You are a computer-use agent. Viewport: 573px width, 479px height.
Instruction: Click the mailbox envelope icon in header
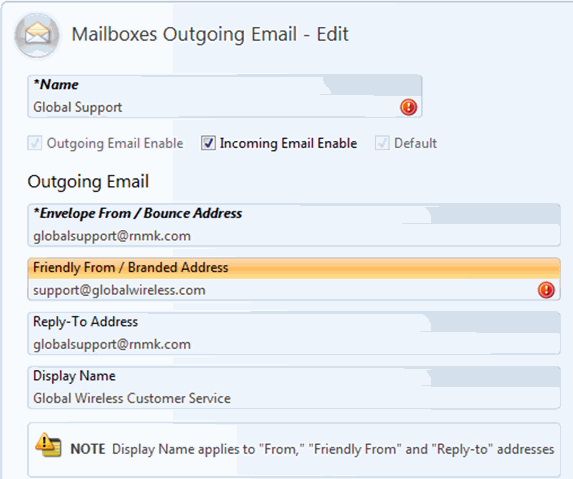(37, 35)
